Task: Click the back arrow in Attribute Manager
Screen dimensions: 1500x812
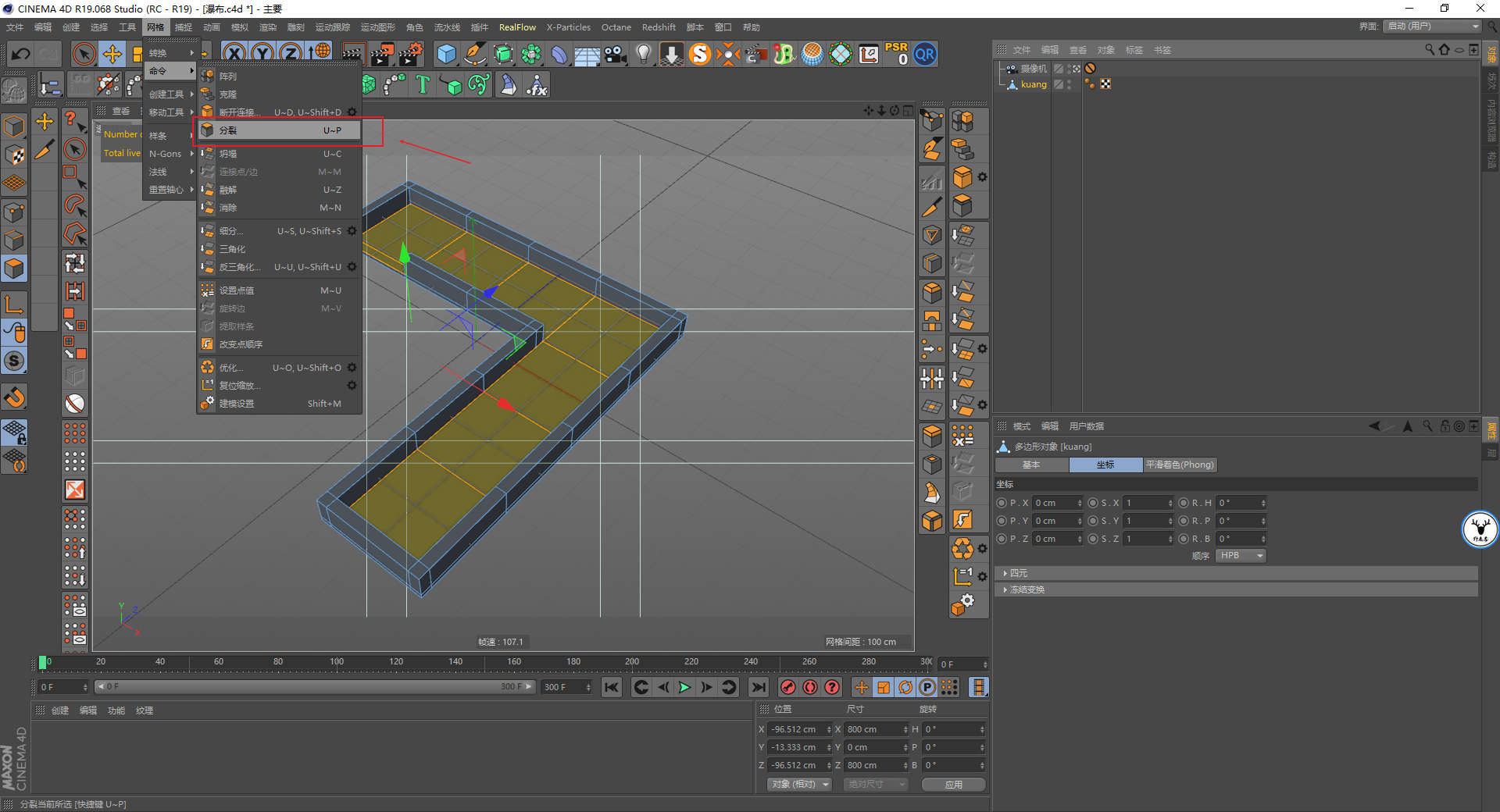Action: tap(1375, 426)
